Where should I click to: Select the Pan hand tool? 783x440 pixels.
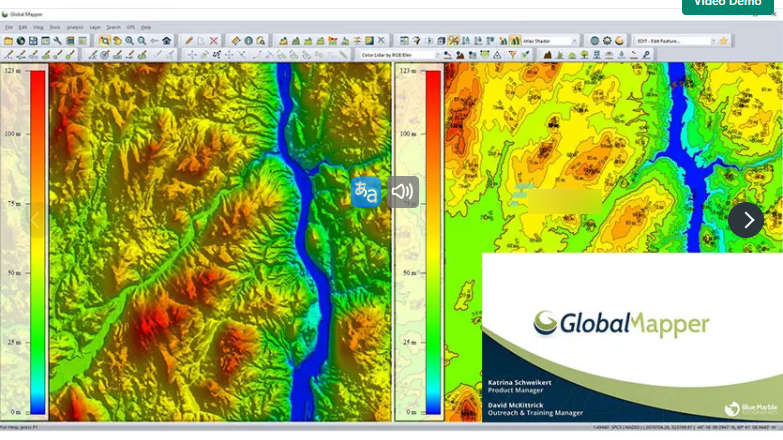click(117, 41)
